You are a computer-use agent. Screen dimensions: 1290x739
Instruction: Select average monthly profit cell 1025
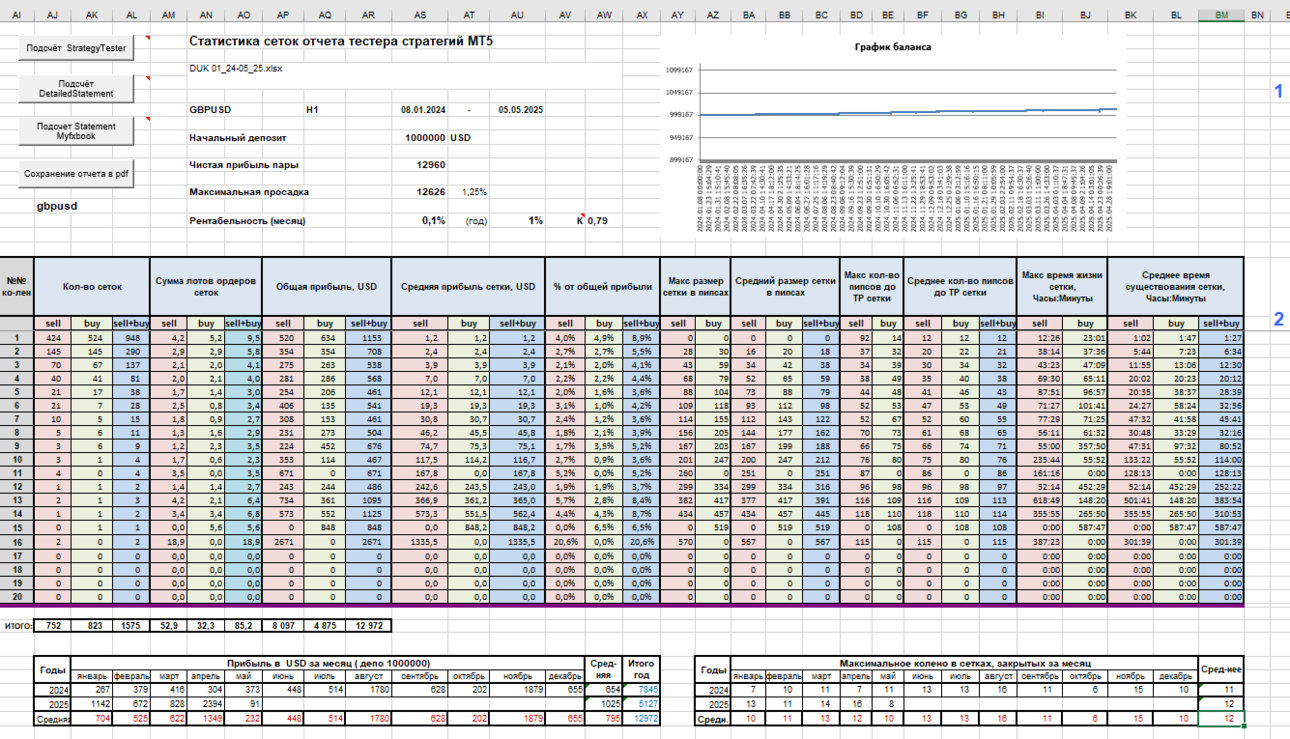tap(604, 704)
